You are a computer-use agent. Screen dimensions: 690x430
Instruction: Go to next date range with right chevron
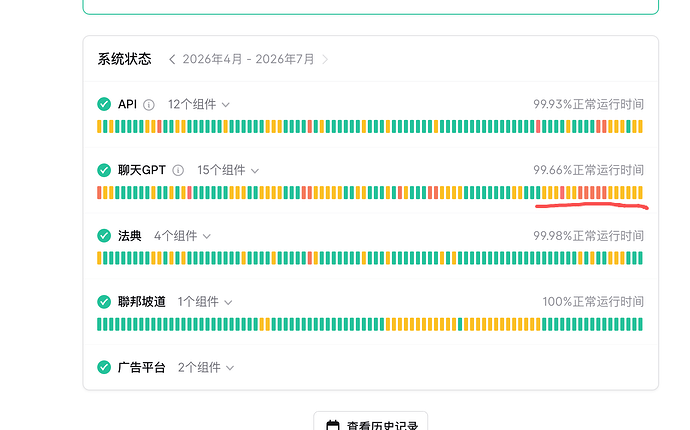click(325, 59)
